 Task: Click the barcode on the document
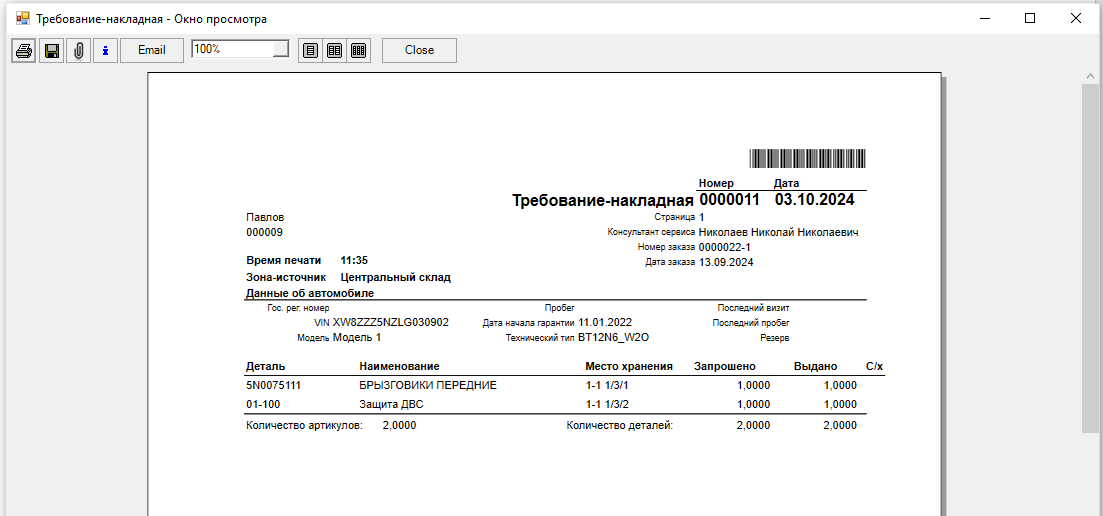(x=807, y=159)
